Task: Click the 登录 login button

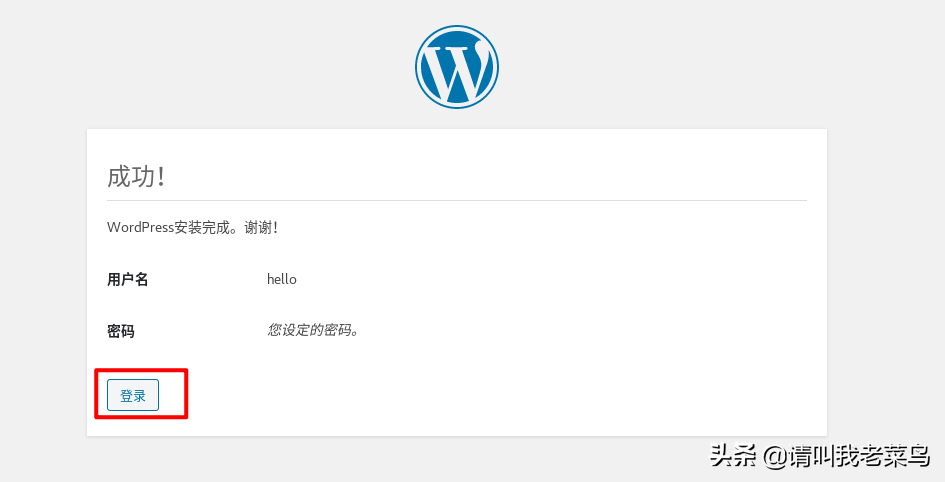Action: tap(133, 395)
